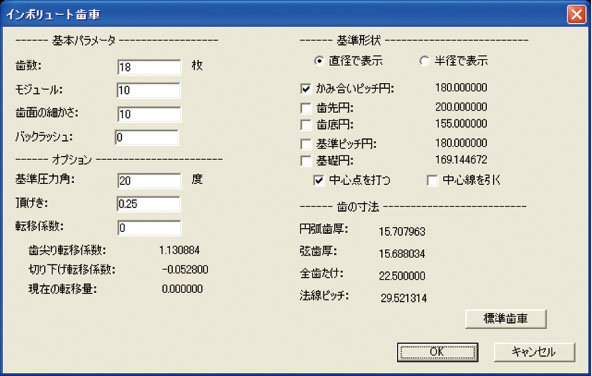The image size is (592, 376).
Task: Click the 歯底円 value 155.000000
Action: 461,123
